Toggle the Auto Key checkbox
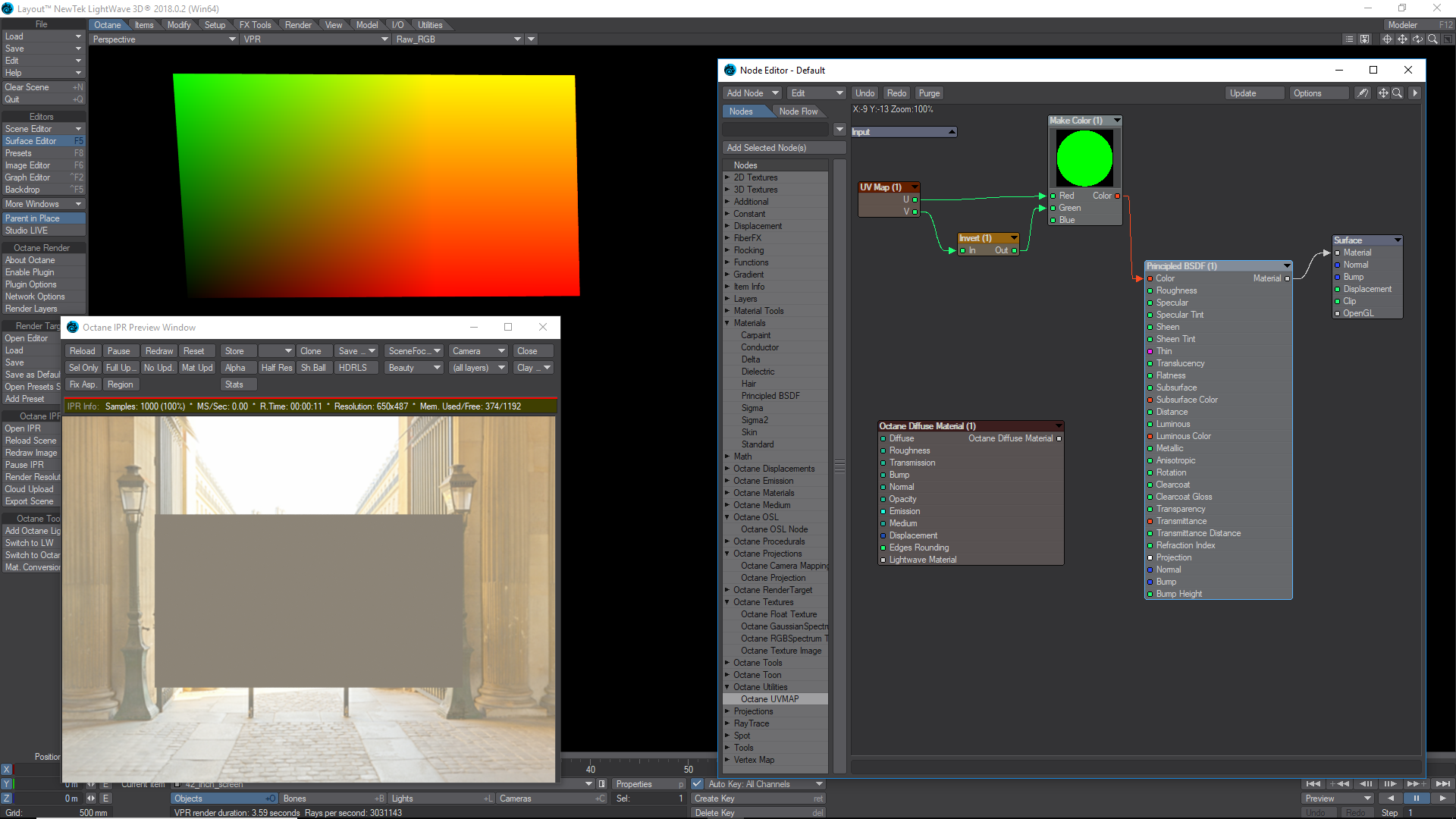The height and width of the screenshot is (819, 1456). click(697, 784)
